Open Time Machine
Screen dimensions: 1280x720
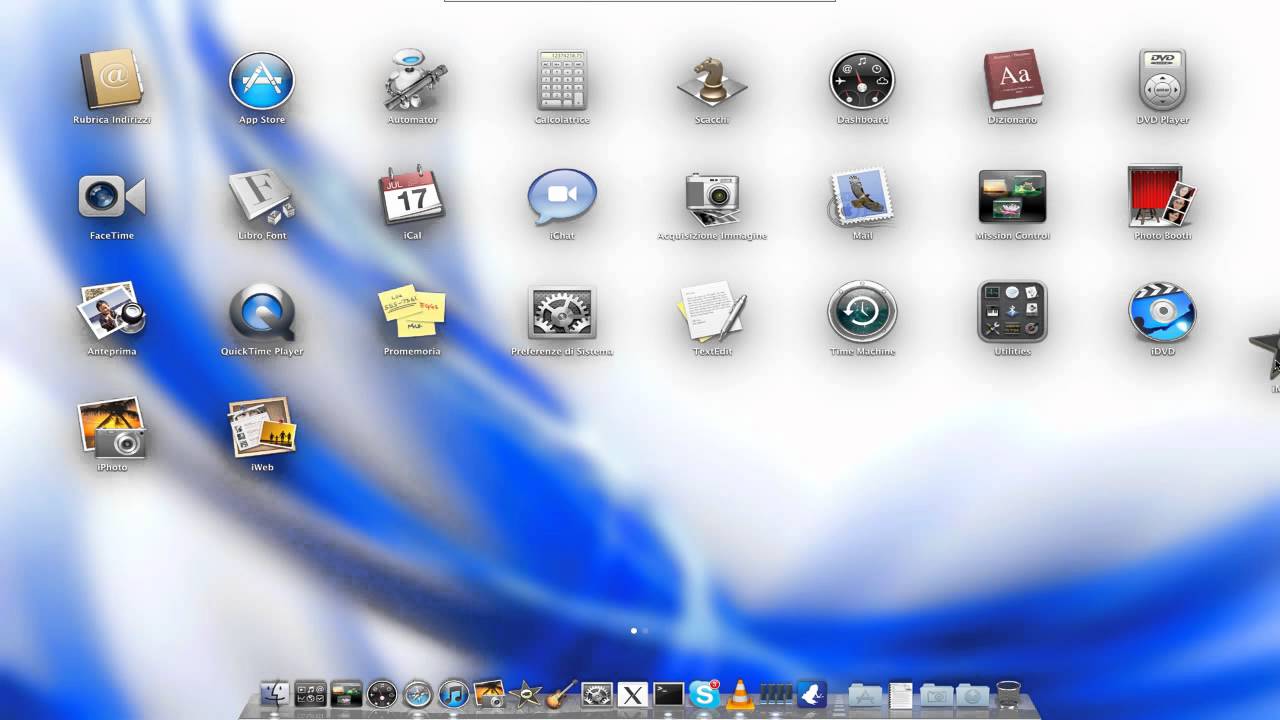click(862, 312)
